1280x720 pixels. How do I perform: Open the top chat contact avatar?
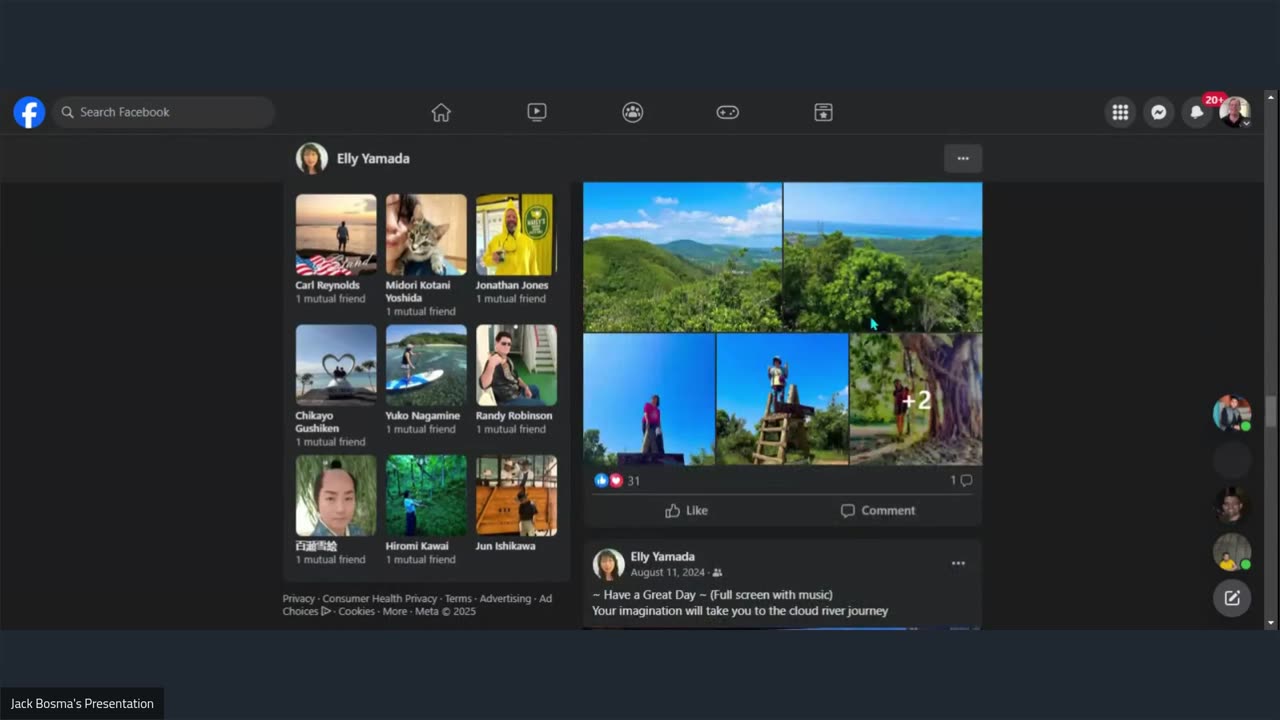[x=1232, y=413]
